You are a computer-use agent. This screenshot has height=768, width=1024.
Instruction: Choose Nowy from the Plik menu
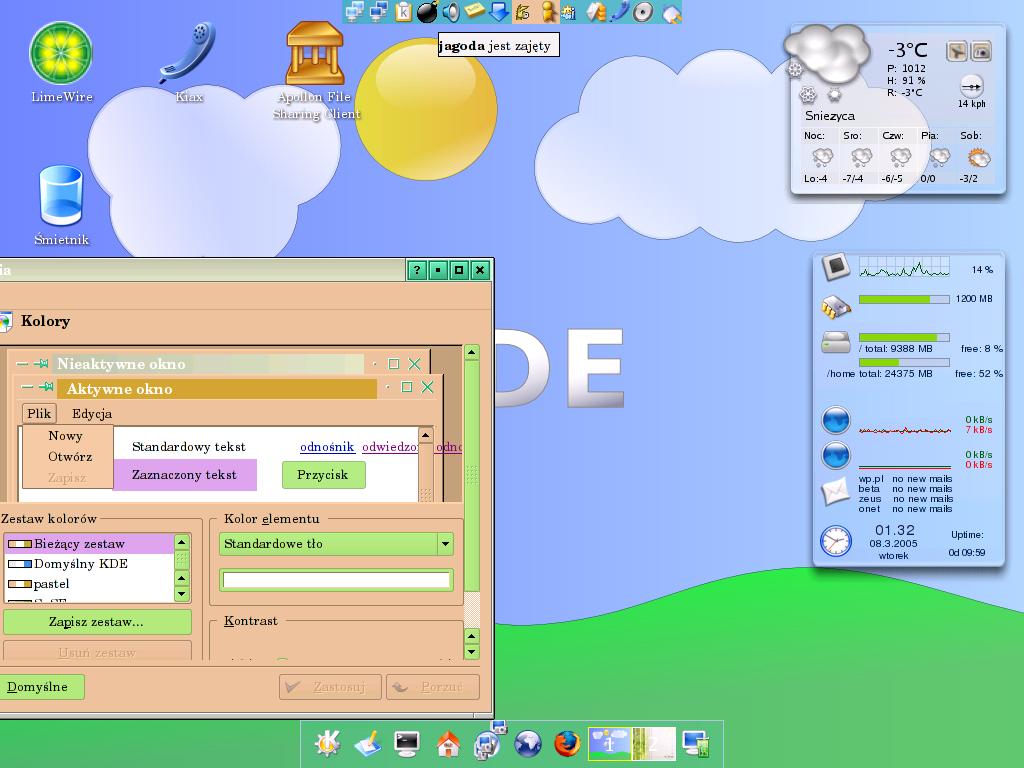pyautogui.click(x=65, y=436)
